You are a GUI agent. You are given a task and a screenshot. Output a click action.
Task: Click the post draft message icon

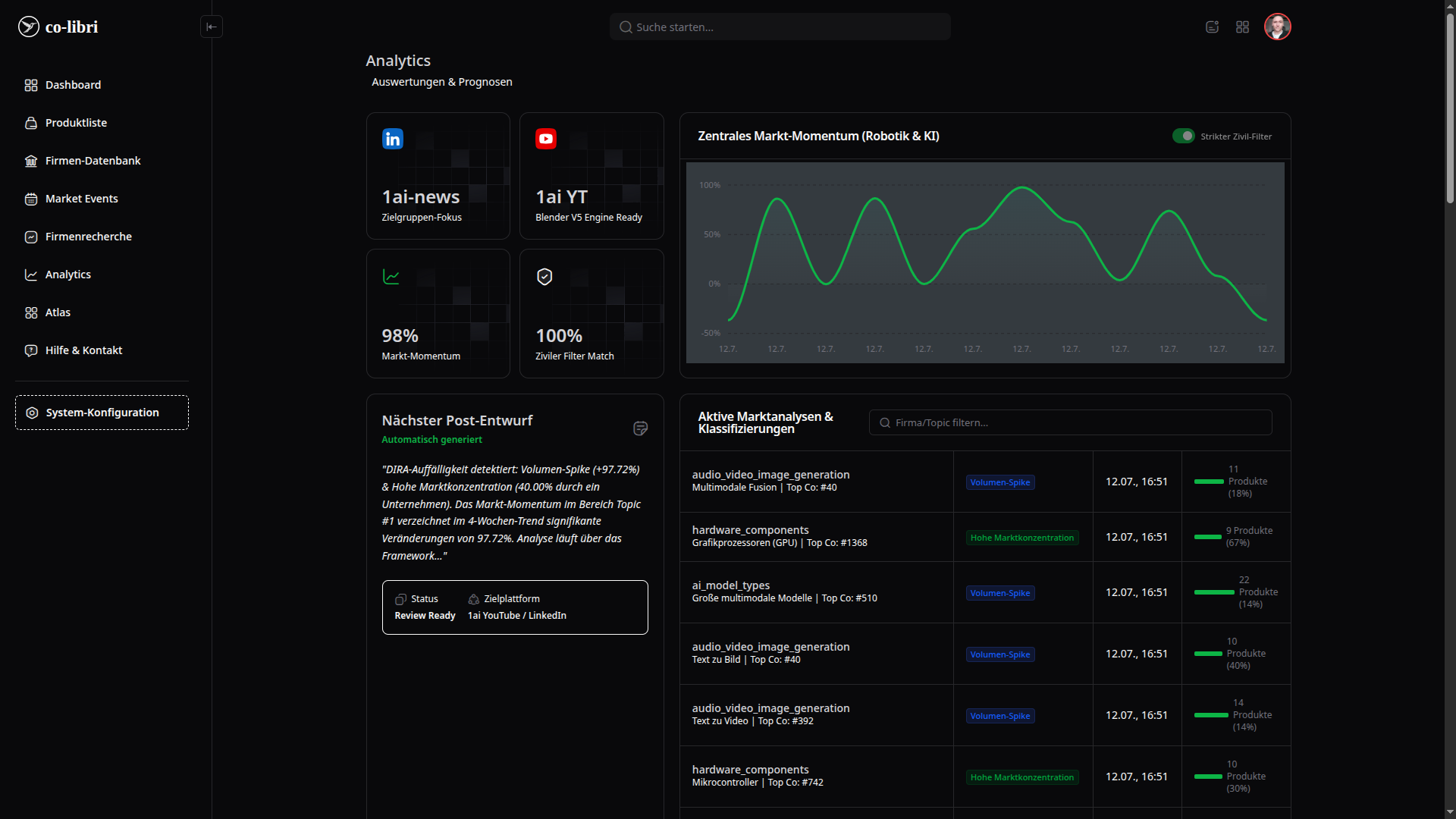(x=640, y=428)
